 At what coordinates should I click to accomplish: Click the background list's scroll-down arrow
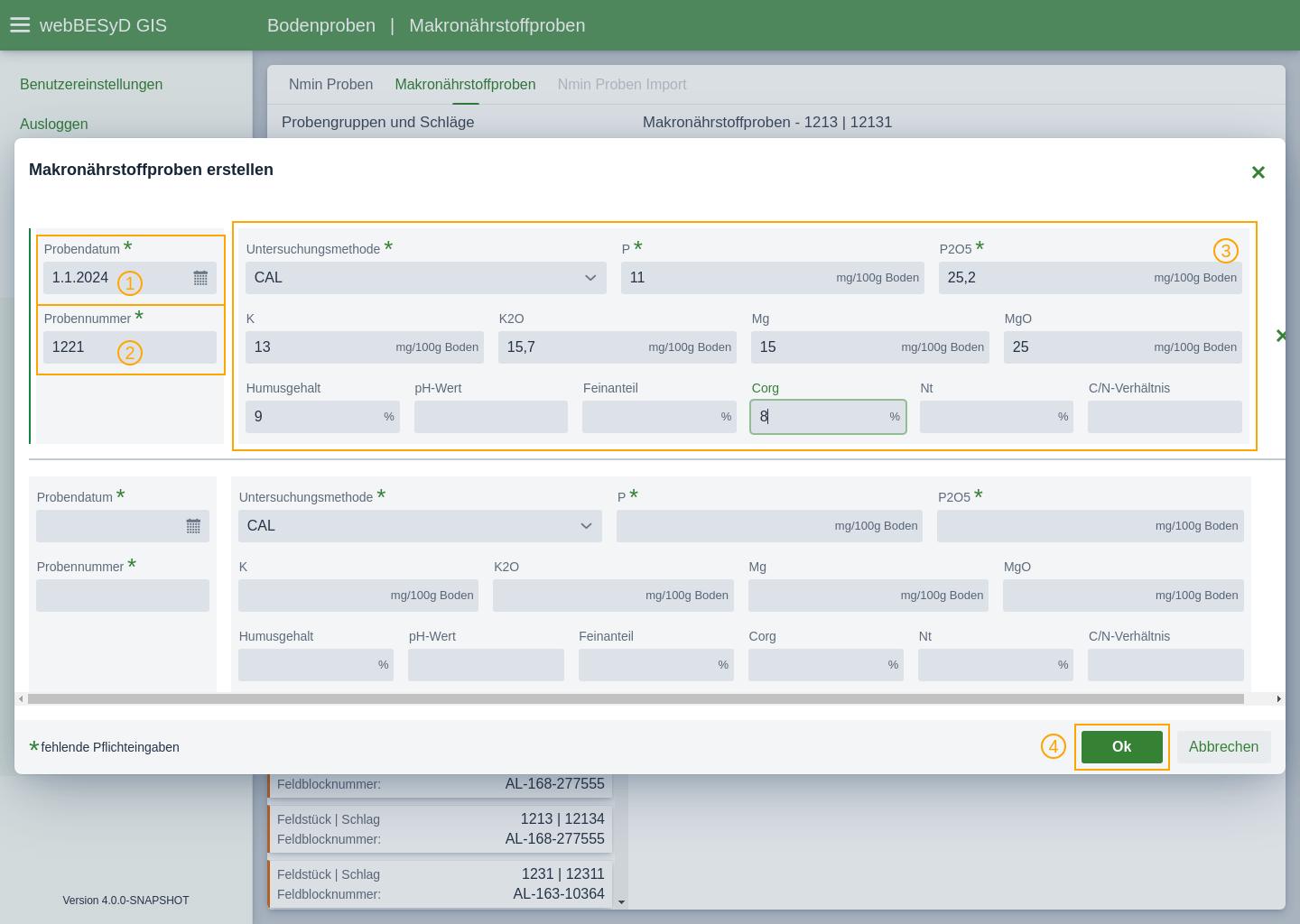[x=621, y=901]
